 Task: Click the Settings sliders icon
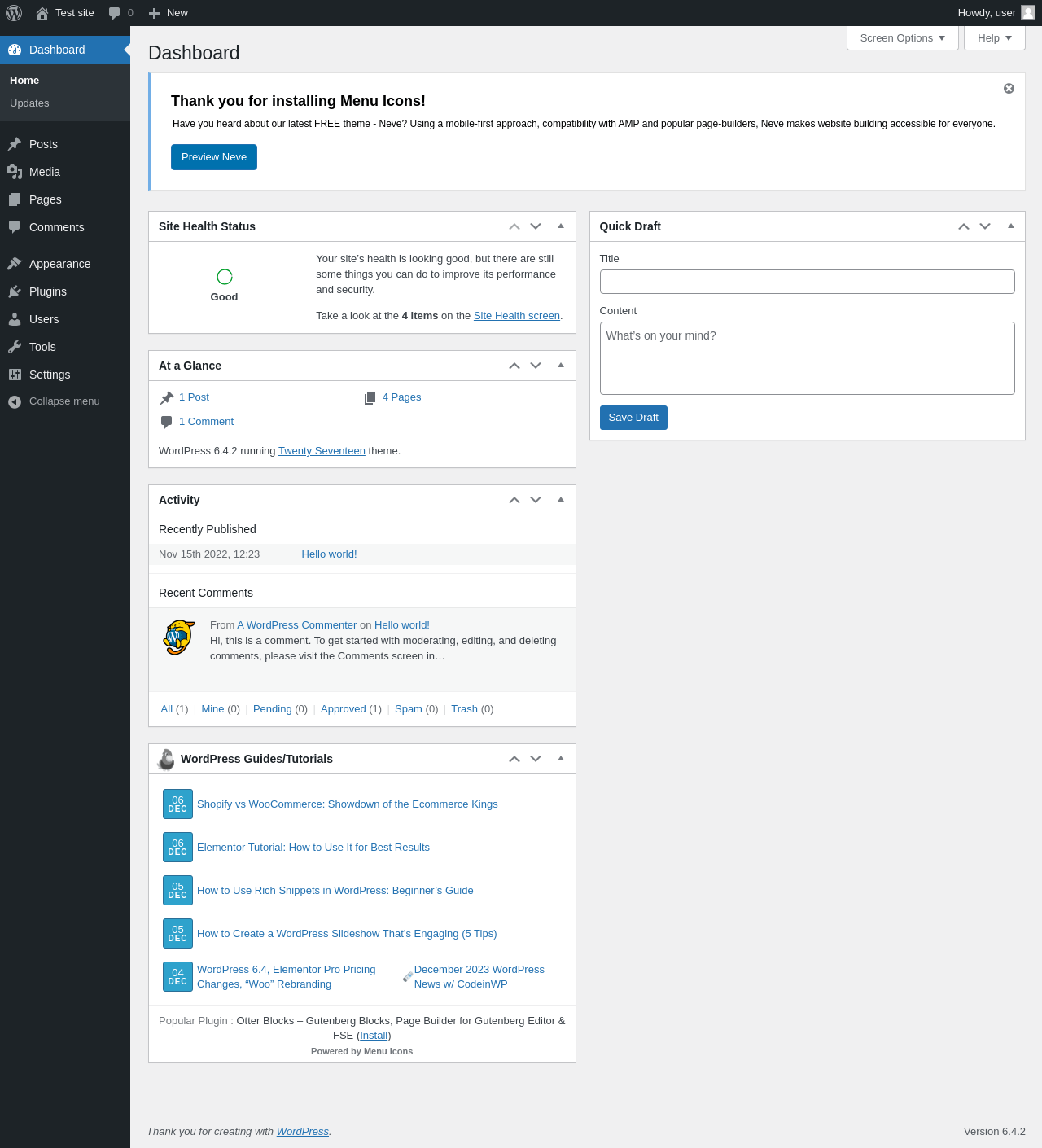pos(15,375)
